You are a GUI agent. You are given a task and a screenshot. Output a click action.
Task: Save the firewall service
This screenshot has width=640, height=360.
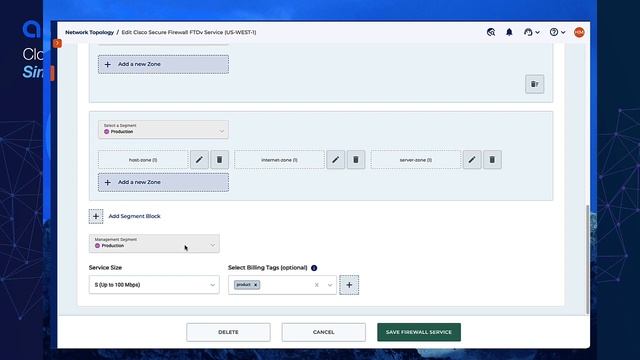[419, 332]
